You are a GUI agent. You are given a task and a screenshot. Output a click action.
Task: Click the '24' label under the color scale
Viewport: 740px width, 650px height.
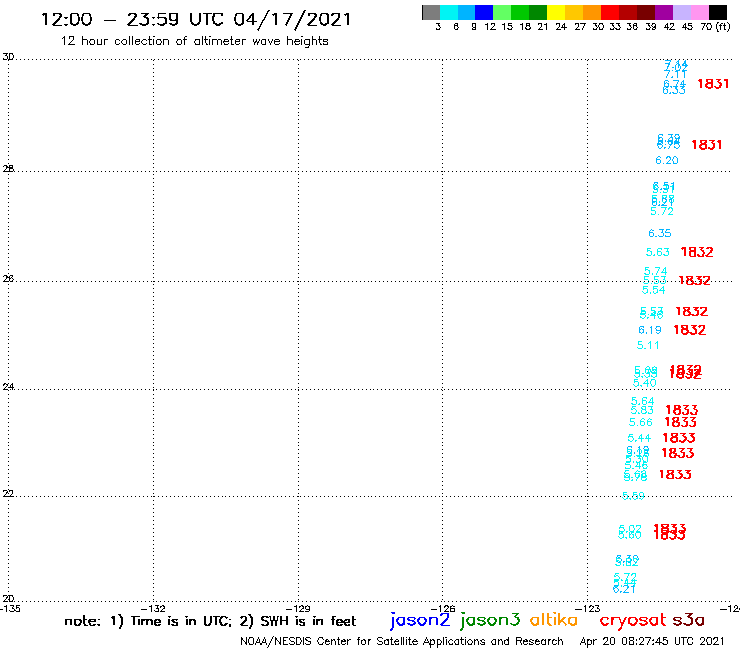(x=561, y=27)
